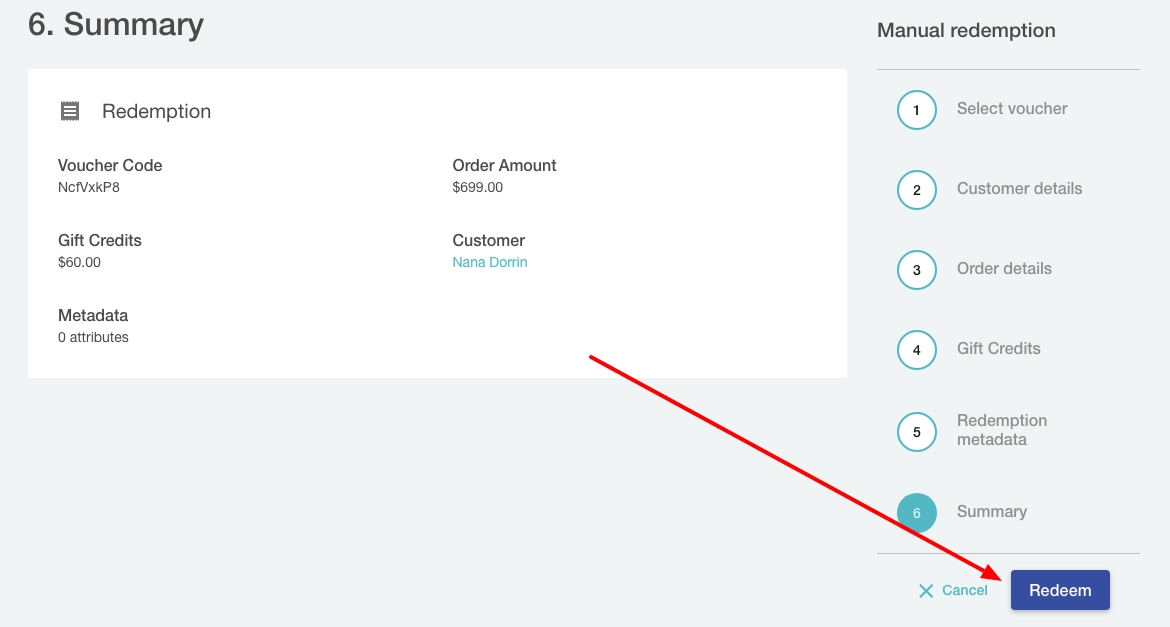Go to the Select voucher step label
The image size is (1170, 627).
1011,109
